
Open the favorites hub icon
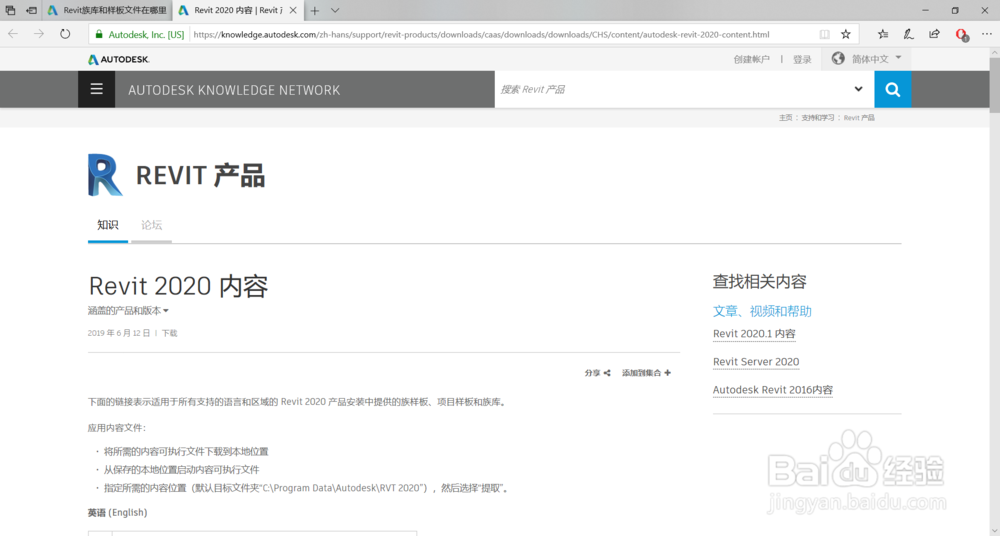pos(883,34)
